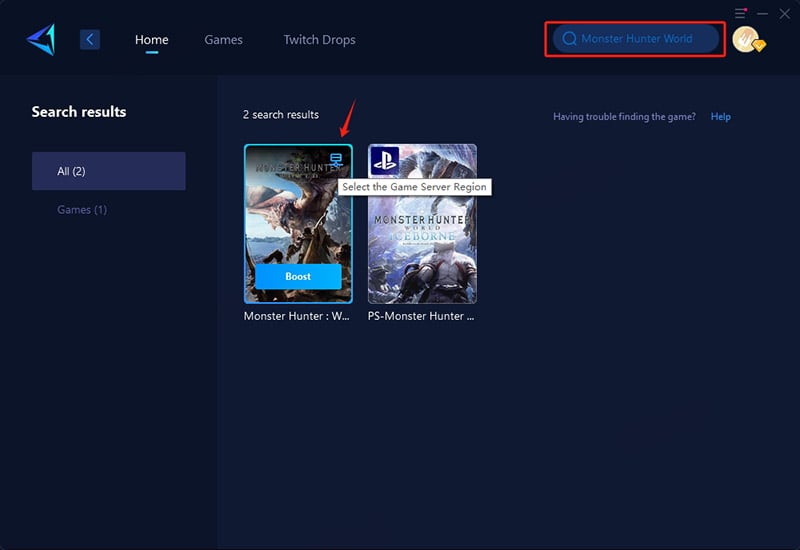Select the All (2) filter
The width and height of the screenshot is (800, 550).
(109, 171)
